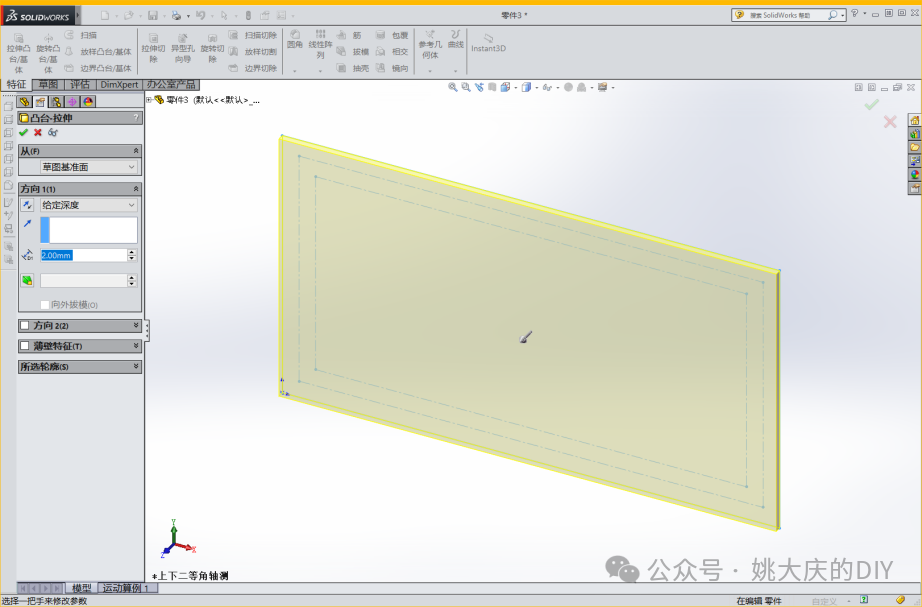Image resolution: width=922 pixels, height=607 pixels.
Task: Select the 放样切割 lofted cut tool
Action: 253,52
